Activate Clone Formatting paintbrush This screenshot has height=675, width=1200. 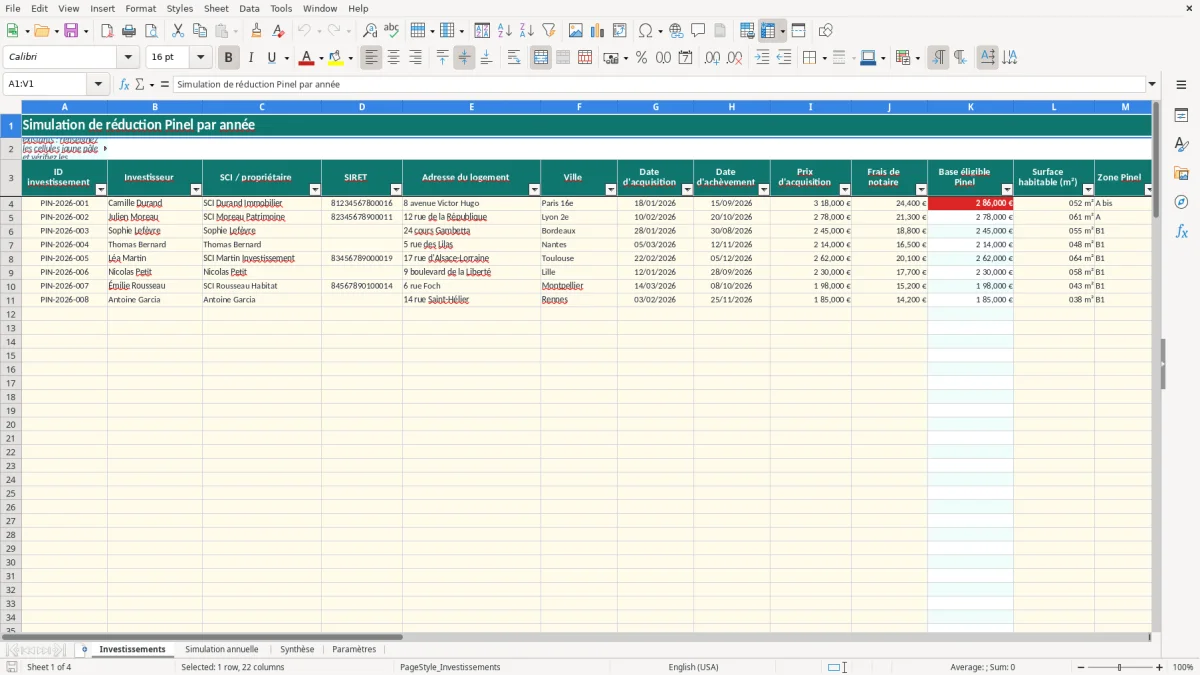pos(257,31)
